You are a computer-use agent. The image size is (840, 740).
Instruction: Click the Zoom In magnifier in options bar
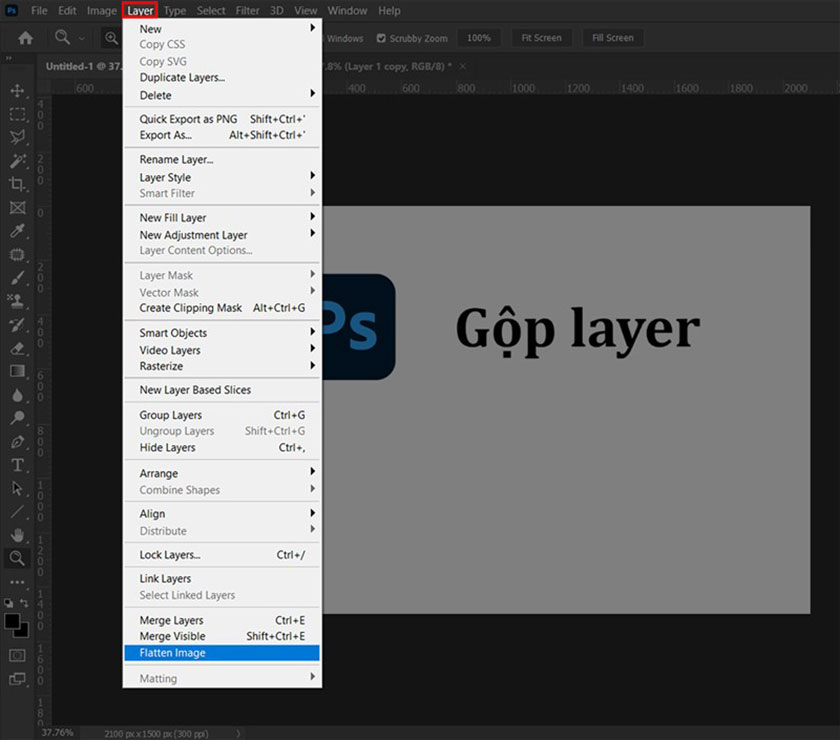coord(111,38)
